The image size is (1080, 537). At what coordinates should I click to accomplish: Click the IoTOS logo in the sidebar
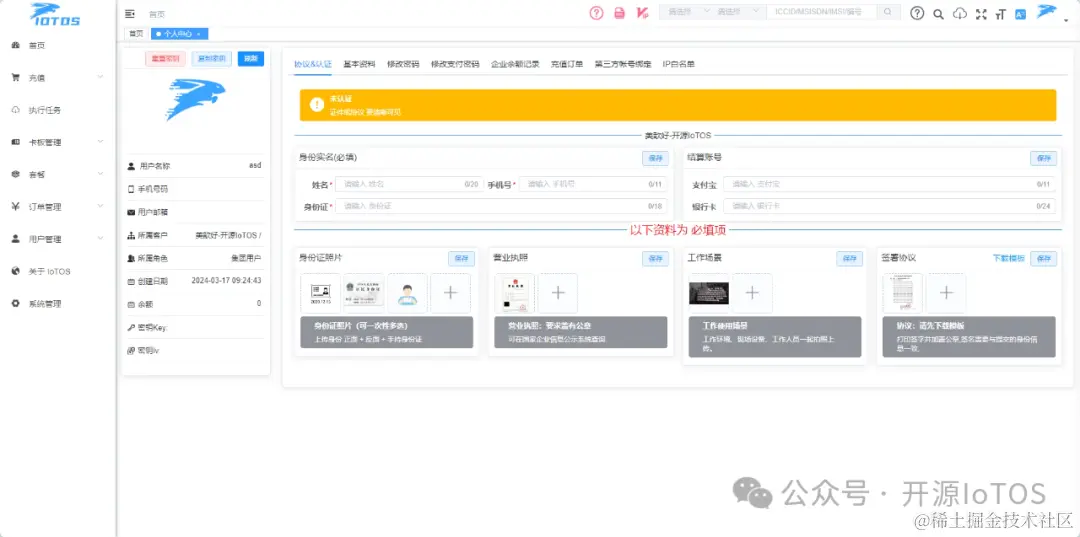[55, 14]
